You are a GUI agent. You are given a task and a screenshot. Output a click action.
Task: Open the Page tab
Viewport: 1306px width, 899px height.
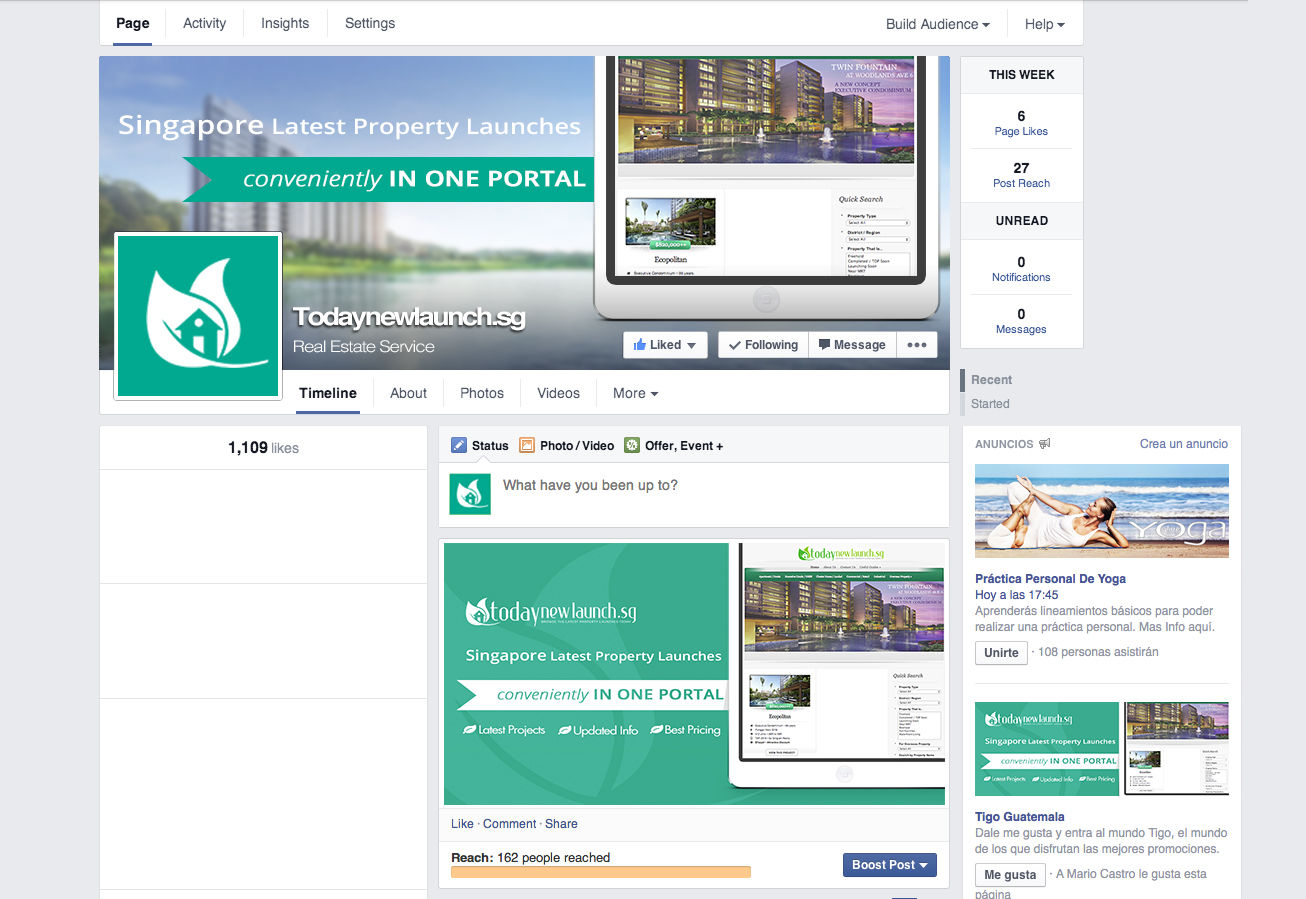click(x=133, y=23)
